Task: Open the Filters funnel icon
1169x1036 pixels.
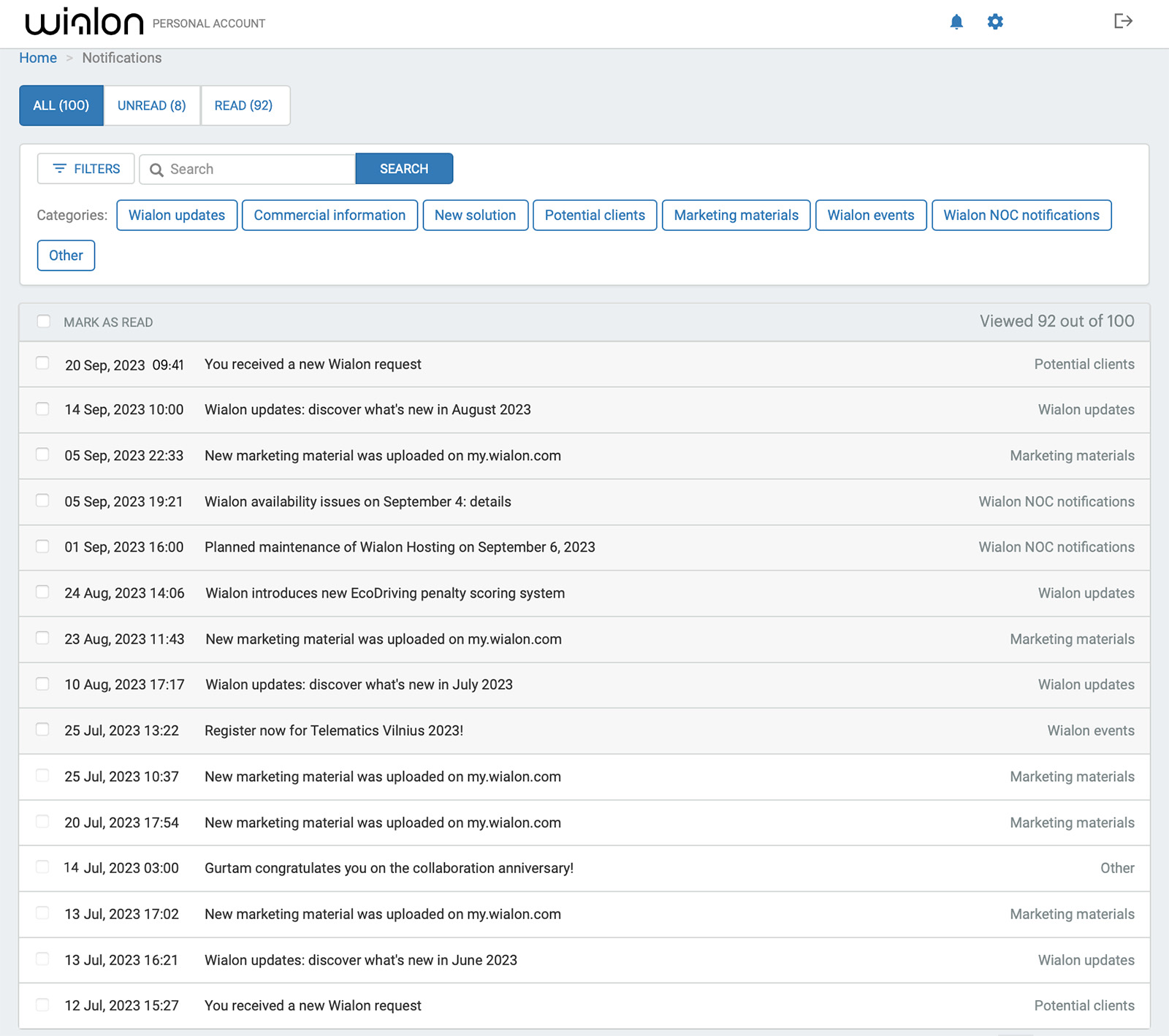Action: click(60, 168)
